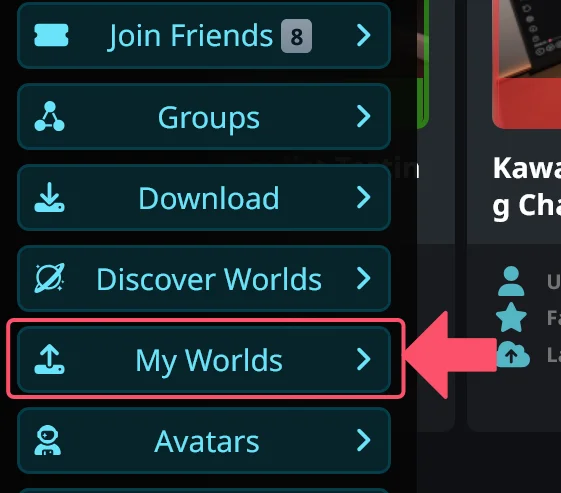Click the upload icon beside My Worlds
This screenshot has width=561, height=493.
pos(49,359)
